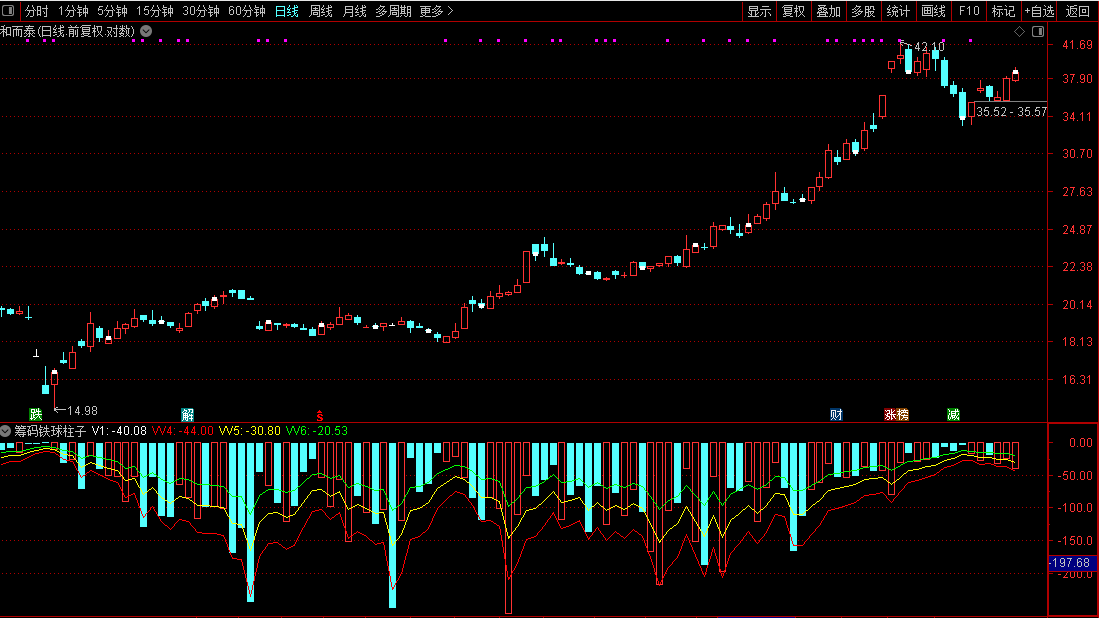Activate the 画线 drawing tool
The width and height of the screenshot is (1099, 618).
pyautogui.click(x=934, y=11)
